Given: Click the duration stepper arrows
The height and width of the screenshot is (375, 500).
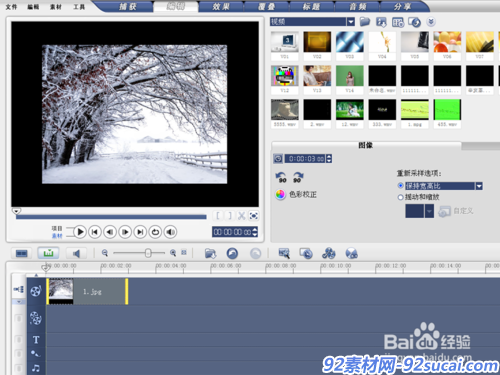Looking at the screenshot, I should [329, 159].
